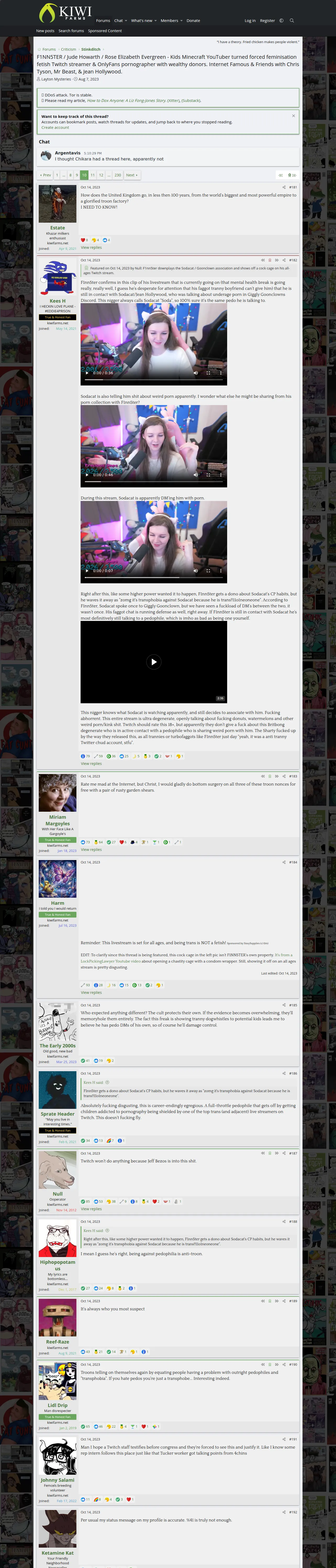This screenshot has height=1568, width=336.
Task: Click the Register link
Action: coord(267,21)
